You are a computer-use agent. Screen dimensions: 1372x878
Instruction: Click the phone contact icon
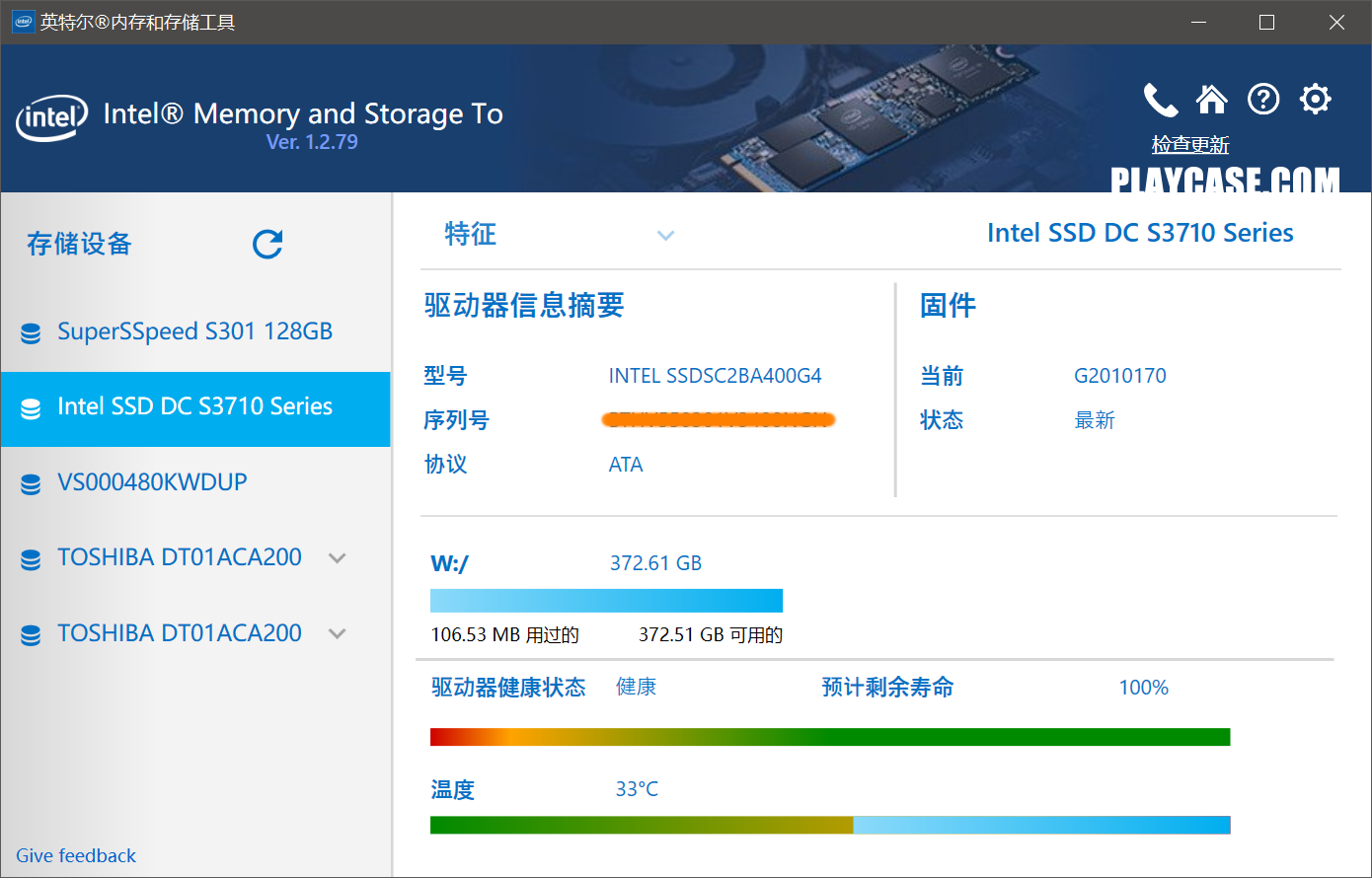point(1161,100)
